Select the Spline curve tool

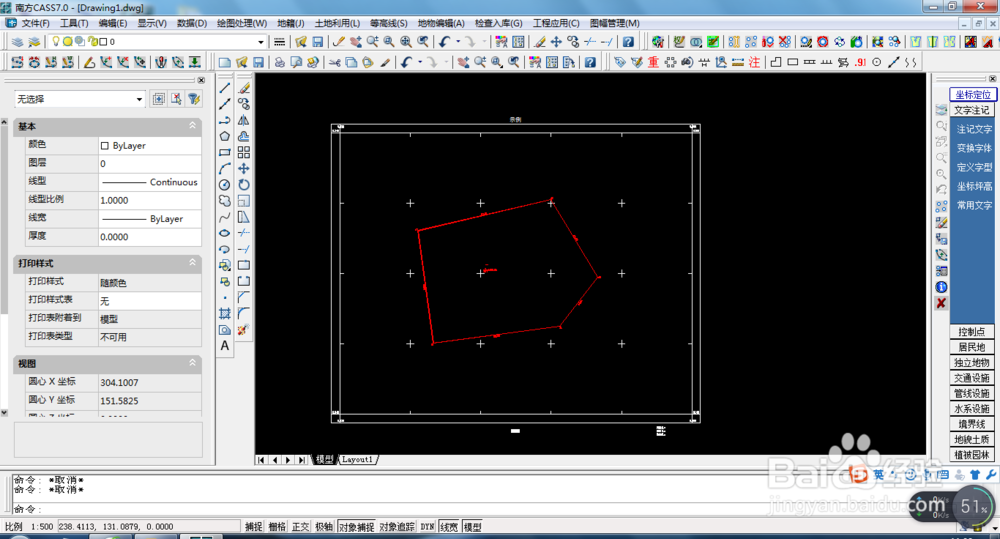pos(224,217)
